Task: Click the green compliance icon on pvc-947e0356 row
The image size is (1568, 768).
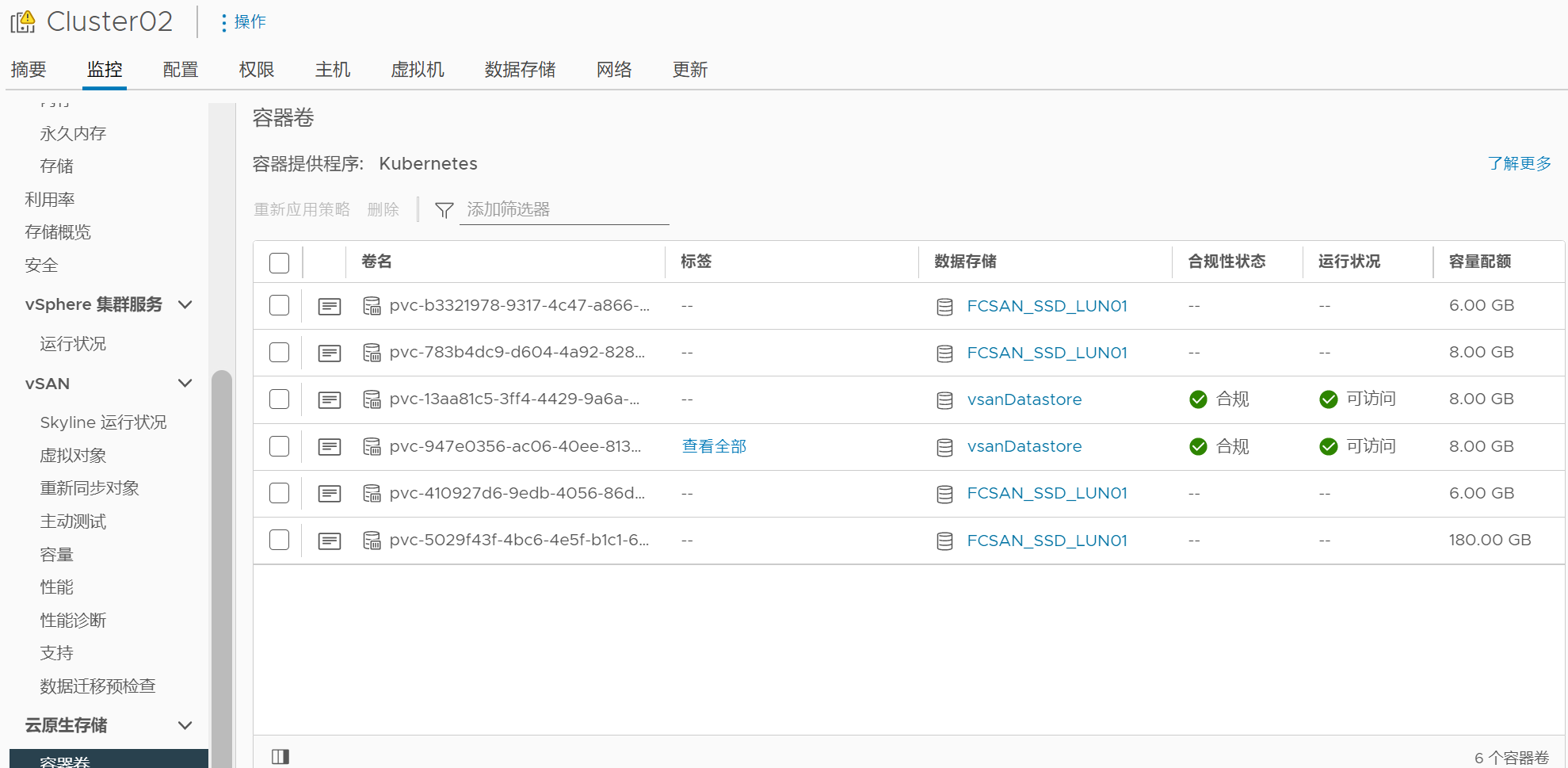Action: pos(1198,446)
